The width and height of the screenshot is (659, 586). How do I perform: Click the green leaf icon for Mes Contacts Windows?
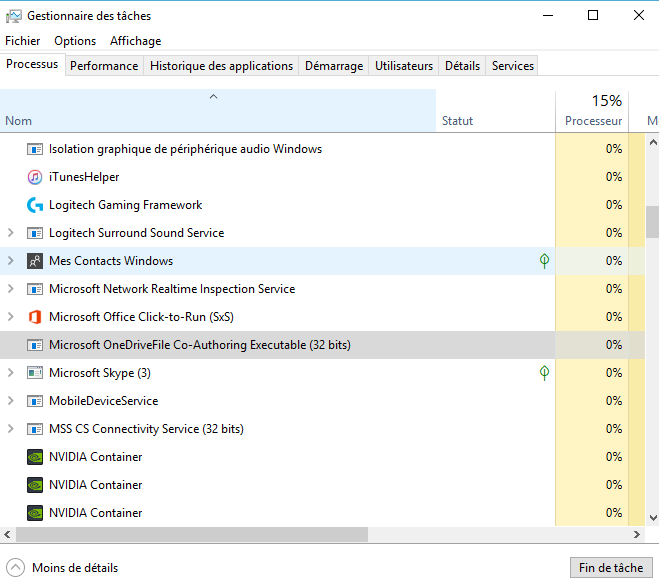(544, 261)
